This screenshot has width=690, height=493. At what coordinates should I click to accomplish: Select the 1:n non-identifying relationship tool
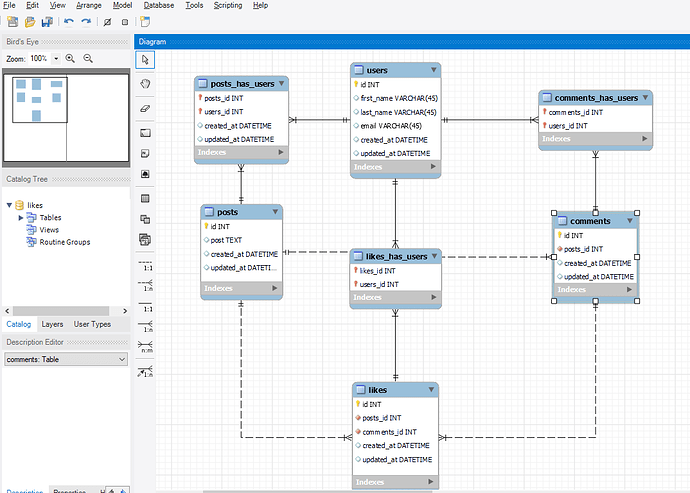tap(146, 286)
